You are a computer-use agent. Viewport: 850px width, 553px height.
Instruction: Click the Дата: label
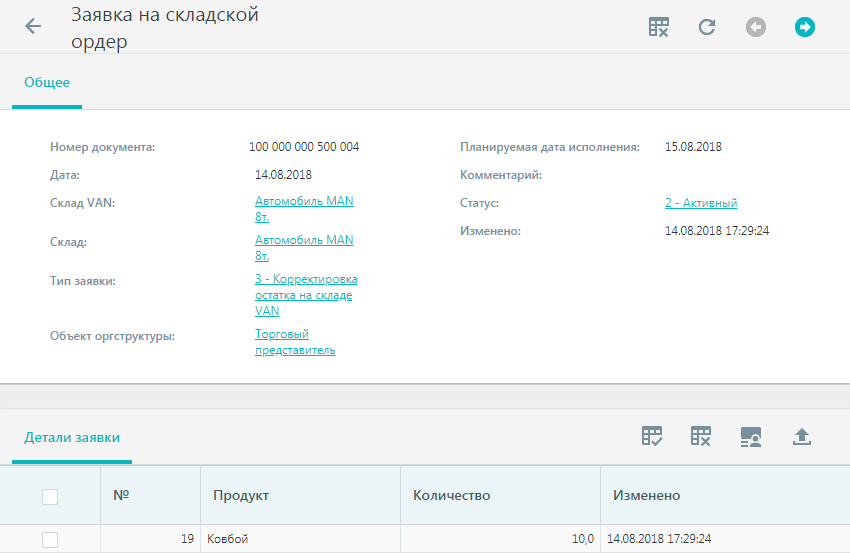click(x=65, y=175)
